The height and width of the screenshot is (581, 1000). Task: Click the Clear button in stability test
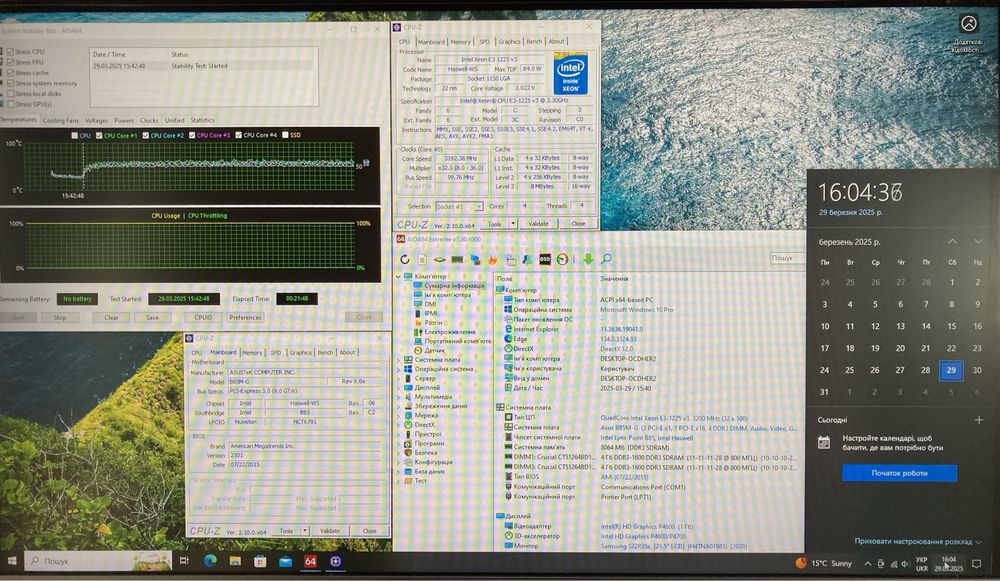pyautogui.click(x=111, y=317)
